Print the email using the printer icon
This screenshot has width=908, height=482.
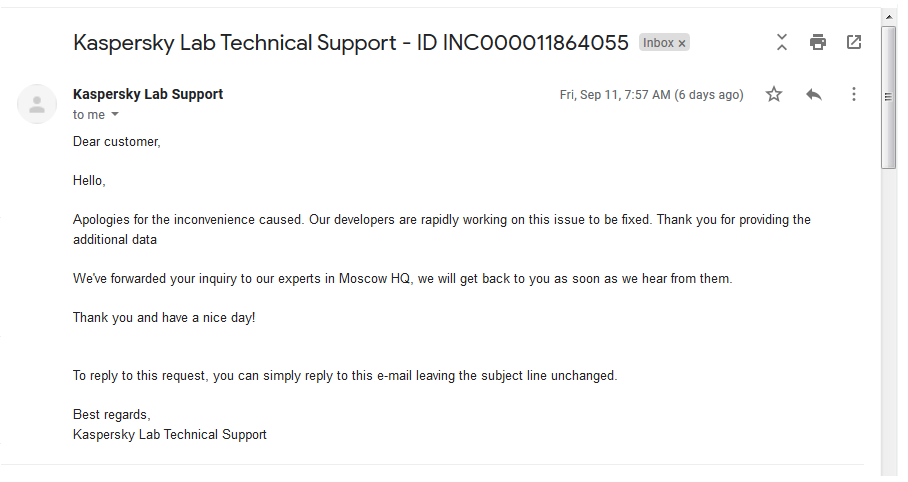pyautogui.click(x=818, y=42)
